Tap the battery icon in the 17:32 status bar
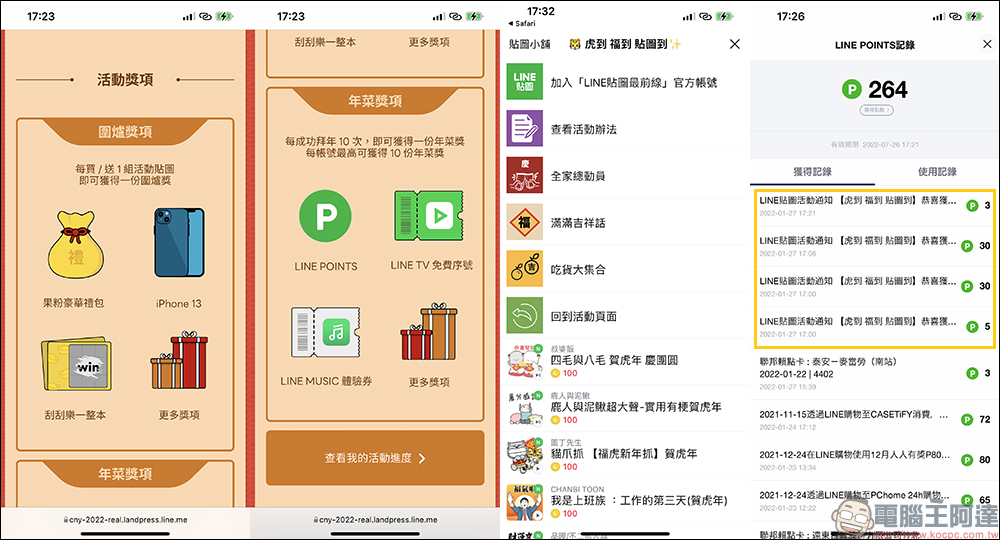The image size is (1000, 540). [x=724, y=17]
